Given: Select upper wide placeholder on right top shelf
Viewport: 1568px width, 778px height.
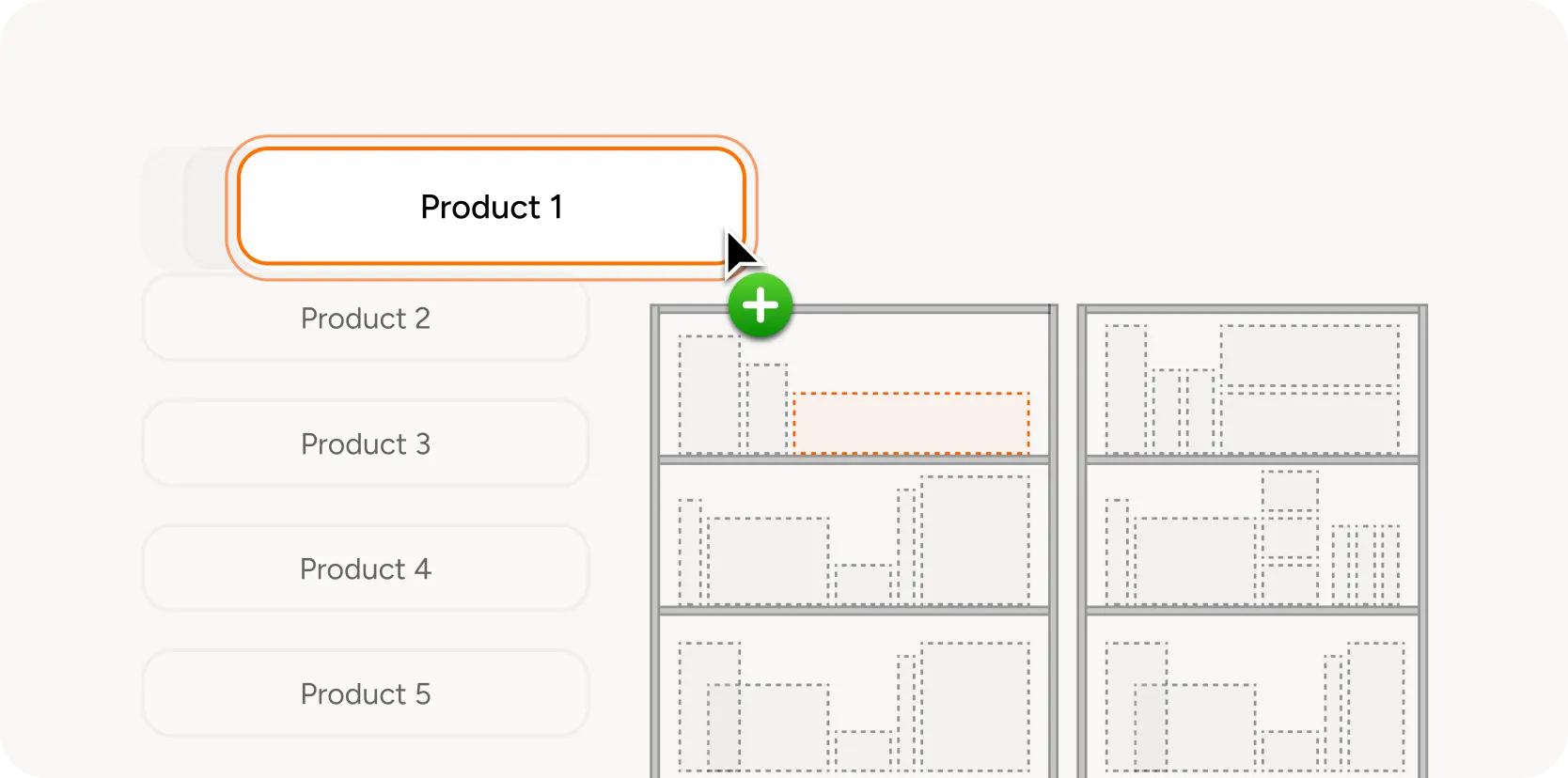Looking at the screenshot, I should 1309,356.
